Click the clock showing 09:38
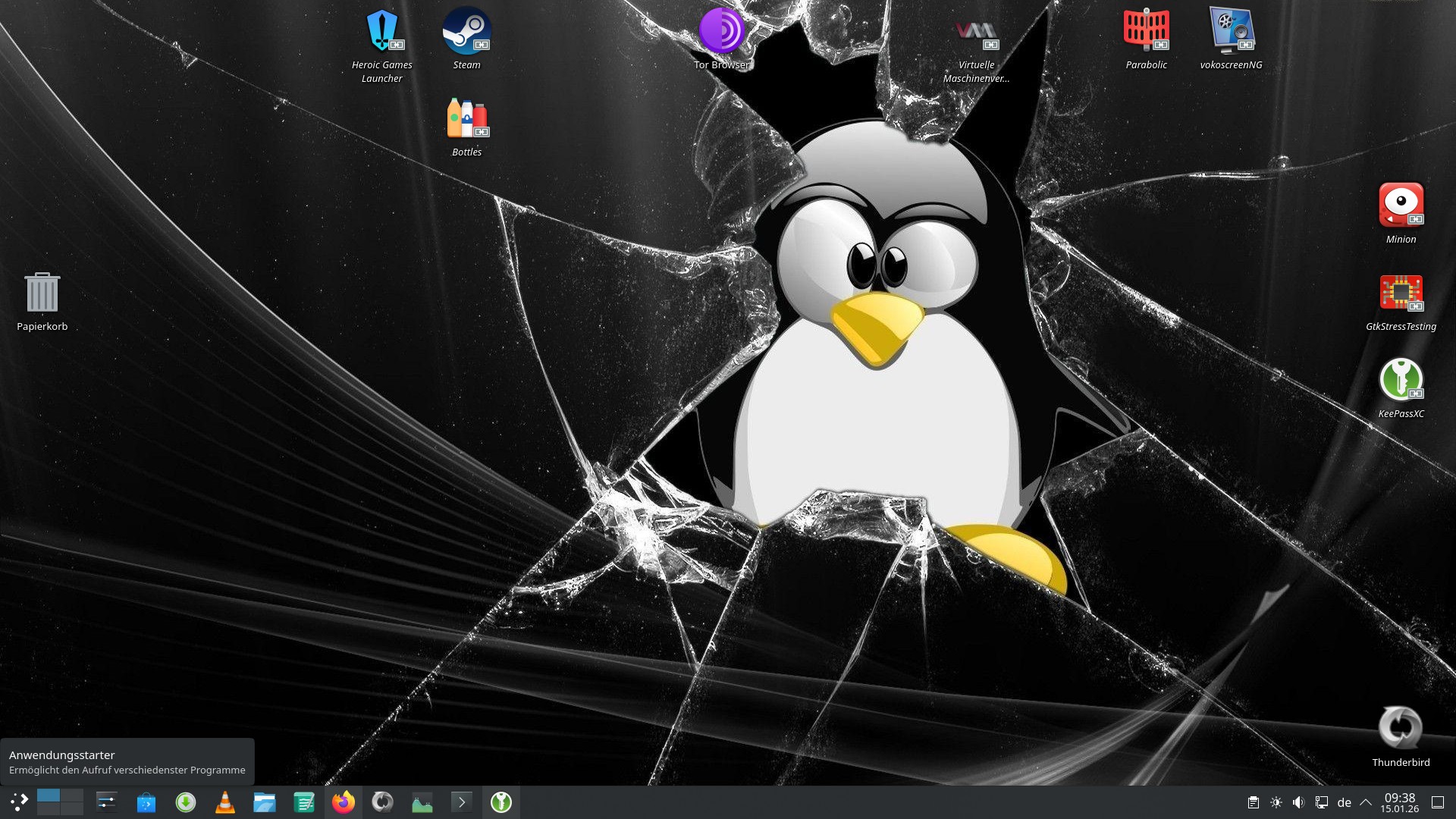 point(1399,802)
